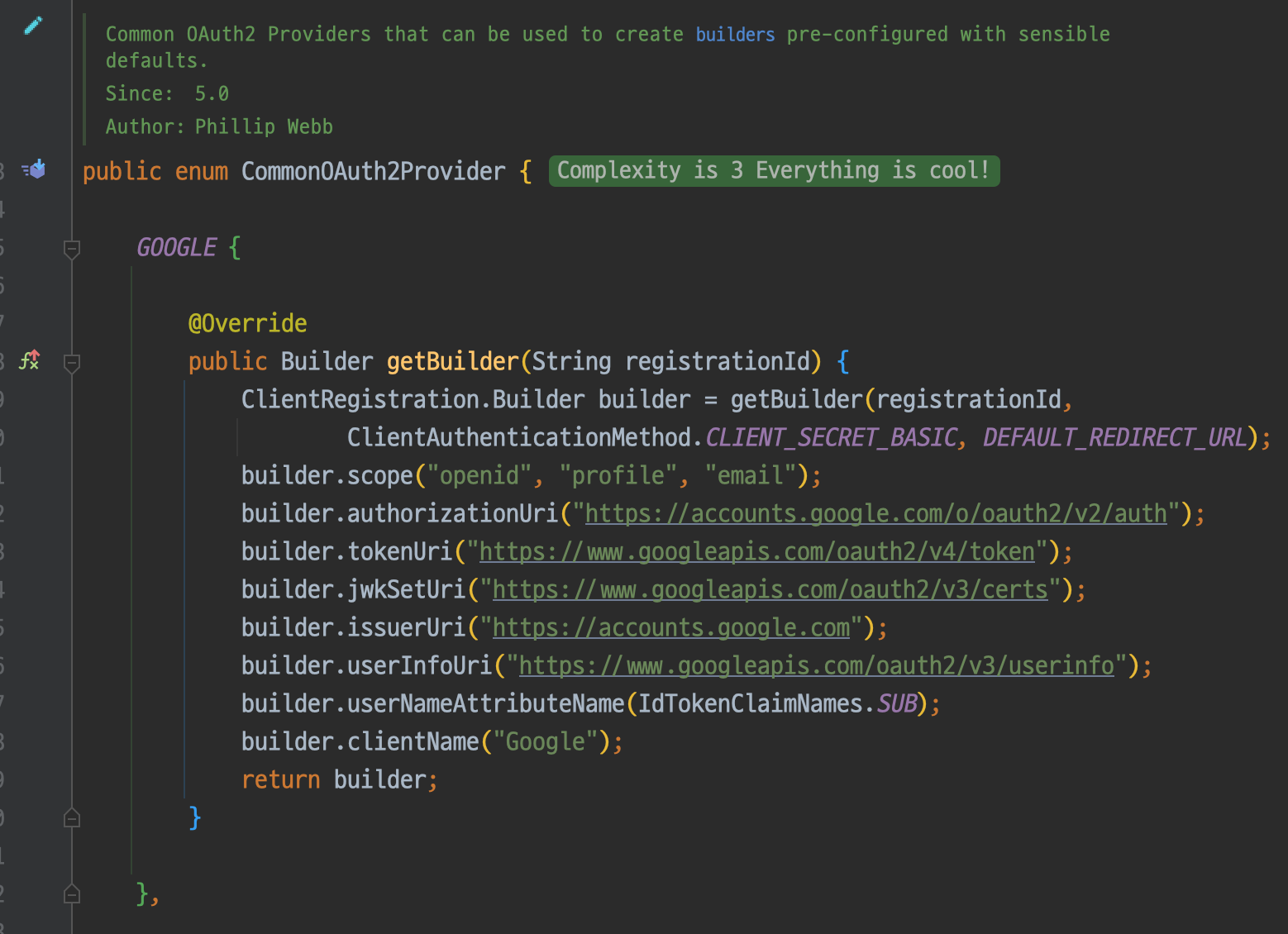Image resolution: width=1288 pixels, height=934 pixels.
Task: Click IdTokenClaimNames in userNameAttributeName line
Action: [x=751, y=703]
